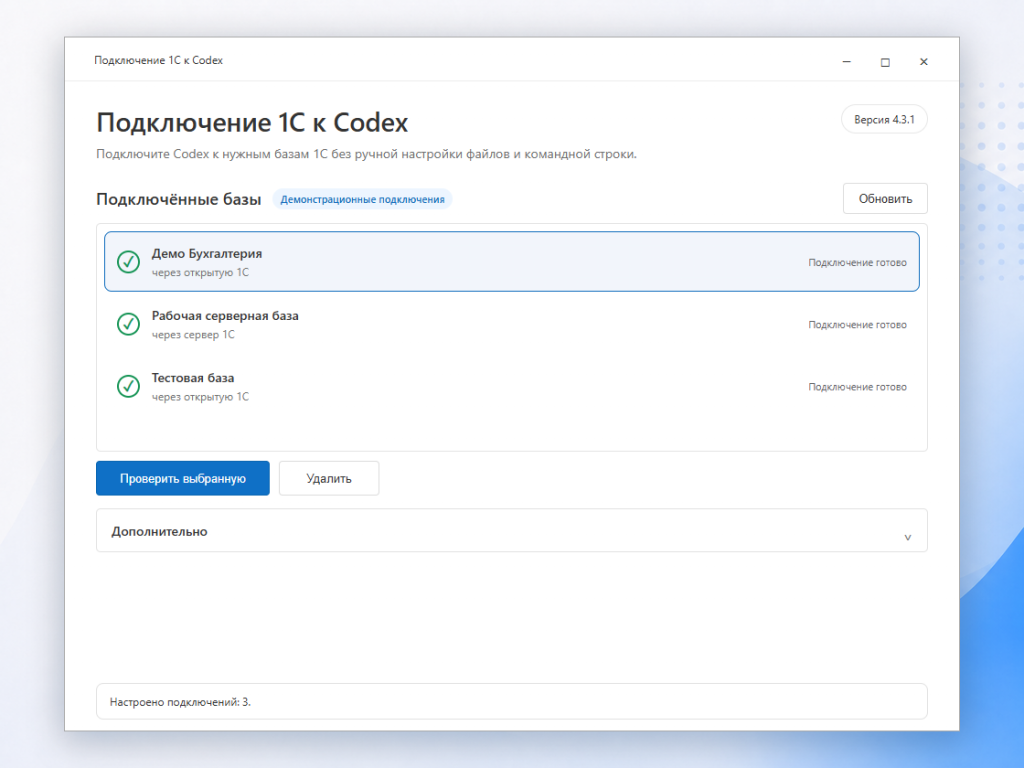
Task: Close the Подключение 1С к Codex window
Action: [923, 61]
